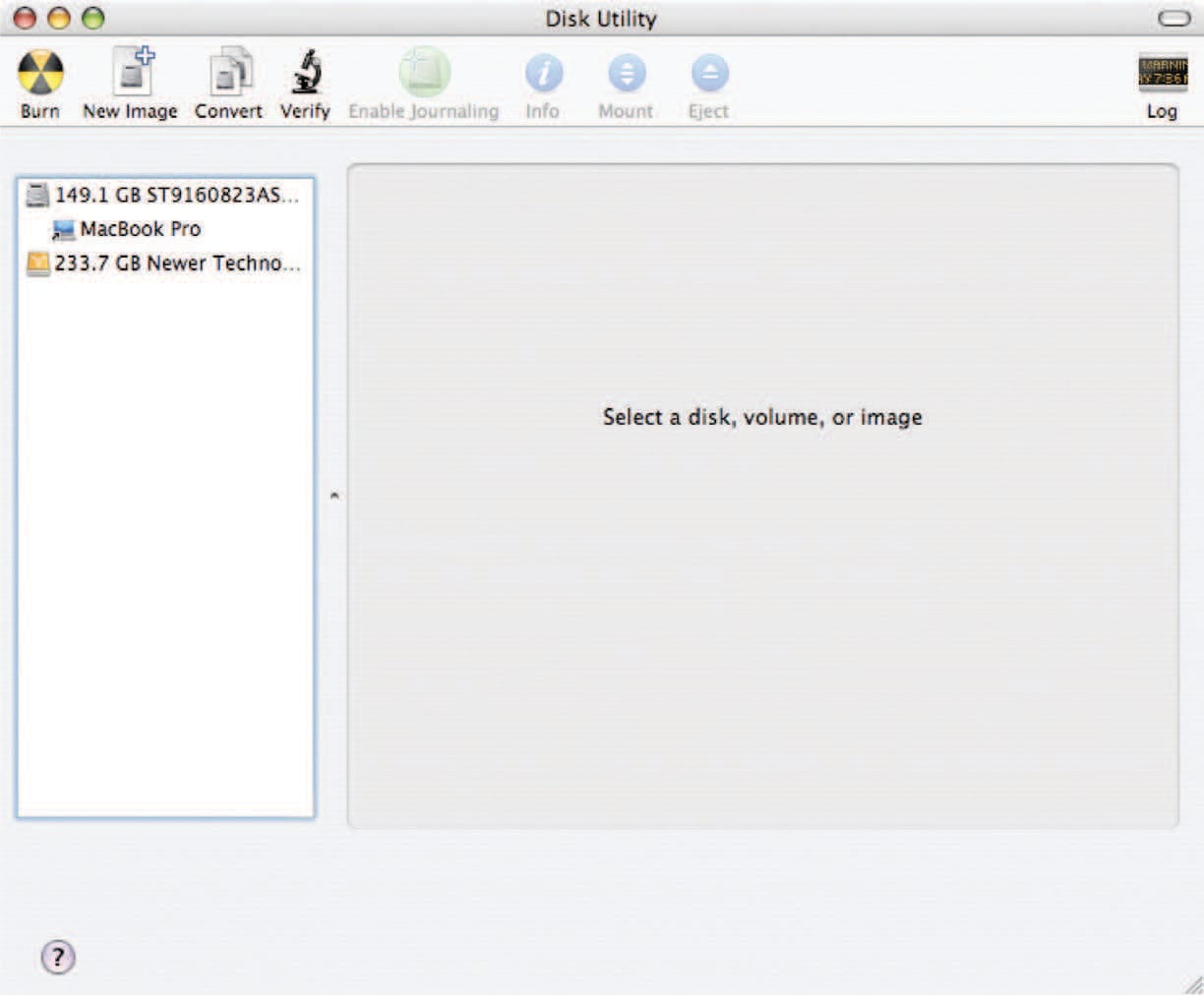
Task: Click the Disk Utility window title
Action: (x=601, y=19)
